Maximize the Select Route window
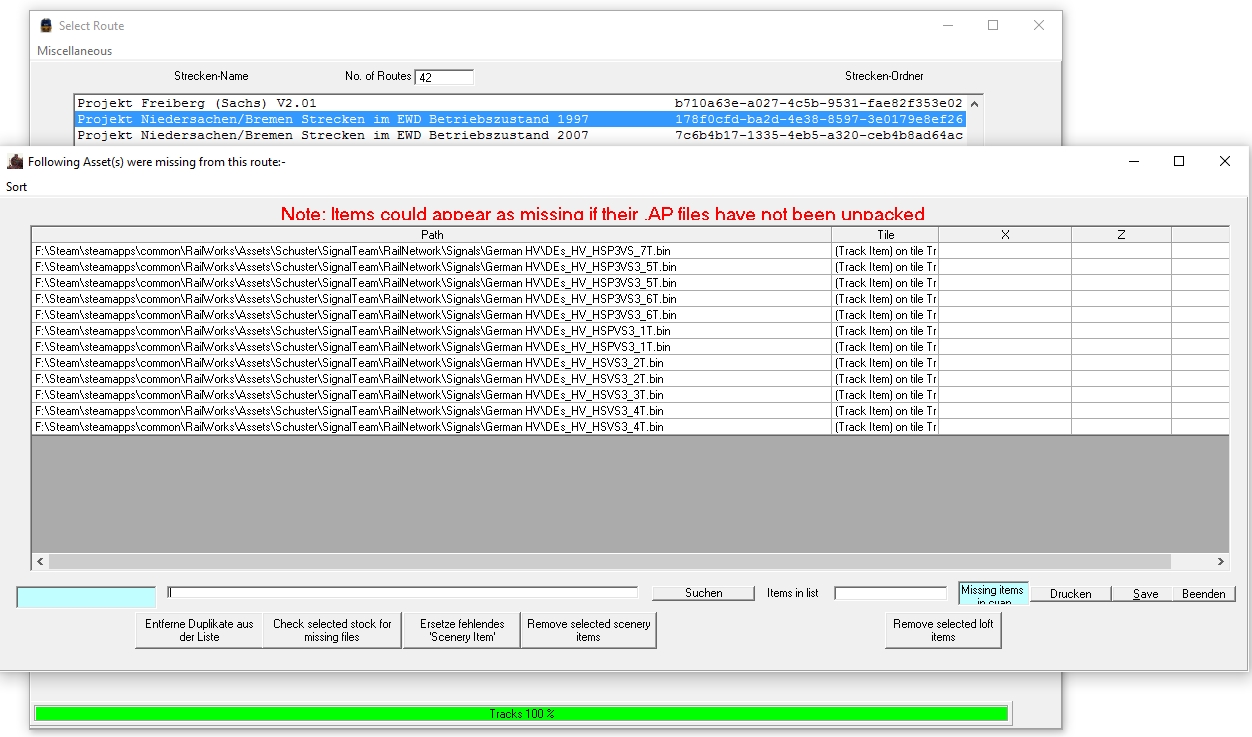Screen dimensions: 1252x737 tap(993, 25)
